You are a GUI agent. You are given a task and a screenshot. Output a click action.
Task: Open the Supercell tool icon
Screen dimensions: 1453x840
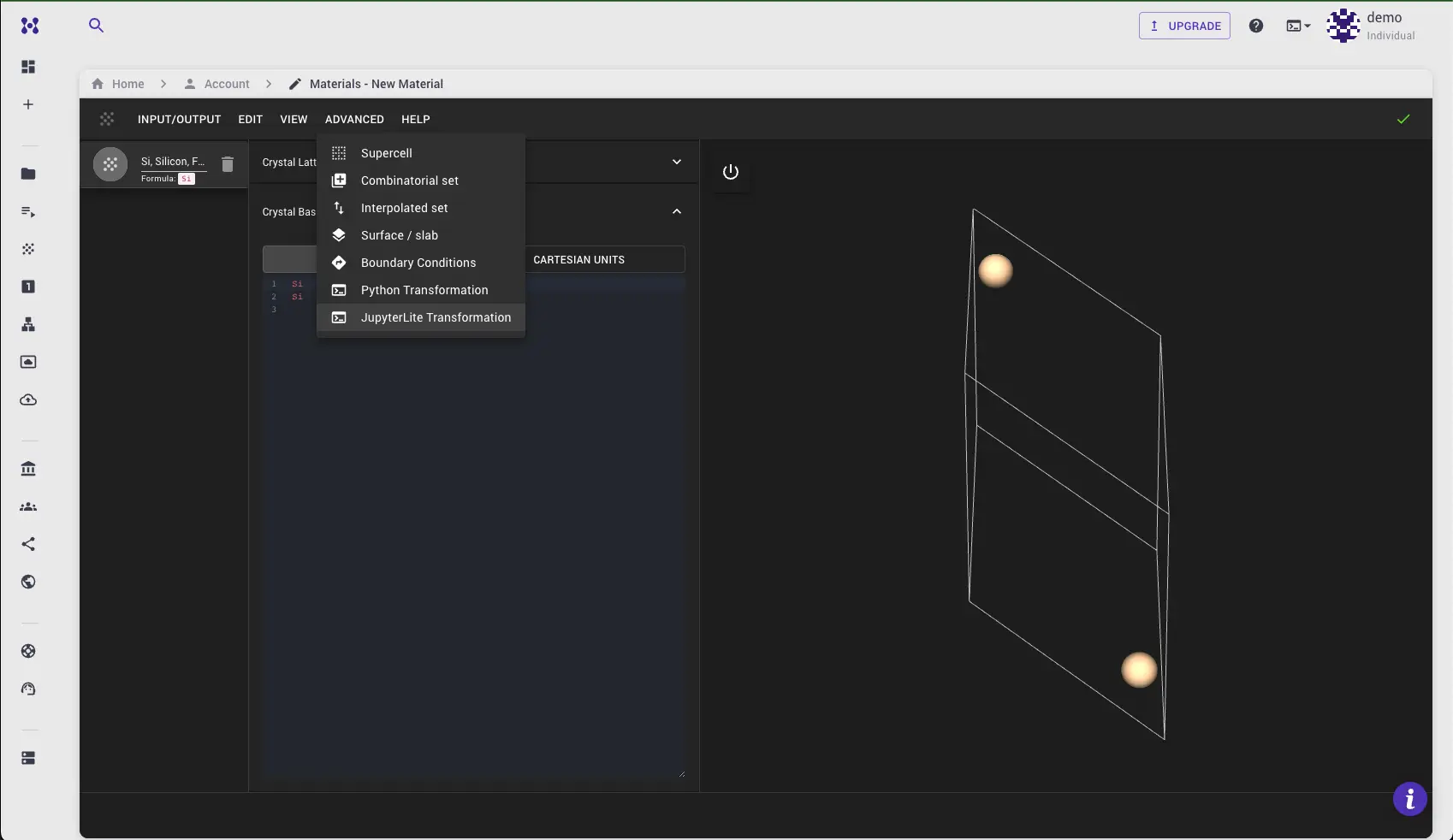(339, 153)
